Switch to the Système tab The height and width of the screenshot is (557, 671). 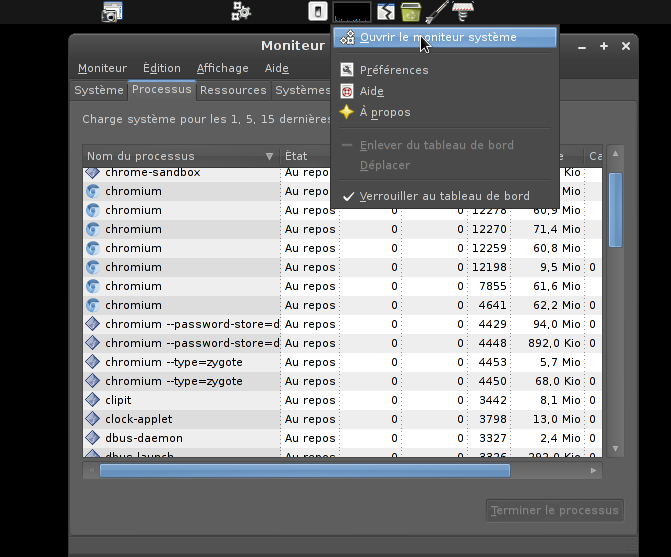99,90
